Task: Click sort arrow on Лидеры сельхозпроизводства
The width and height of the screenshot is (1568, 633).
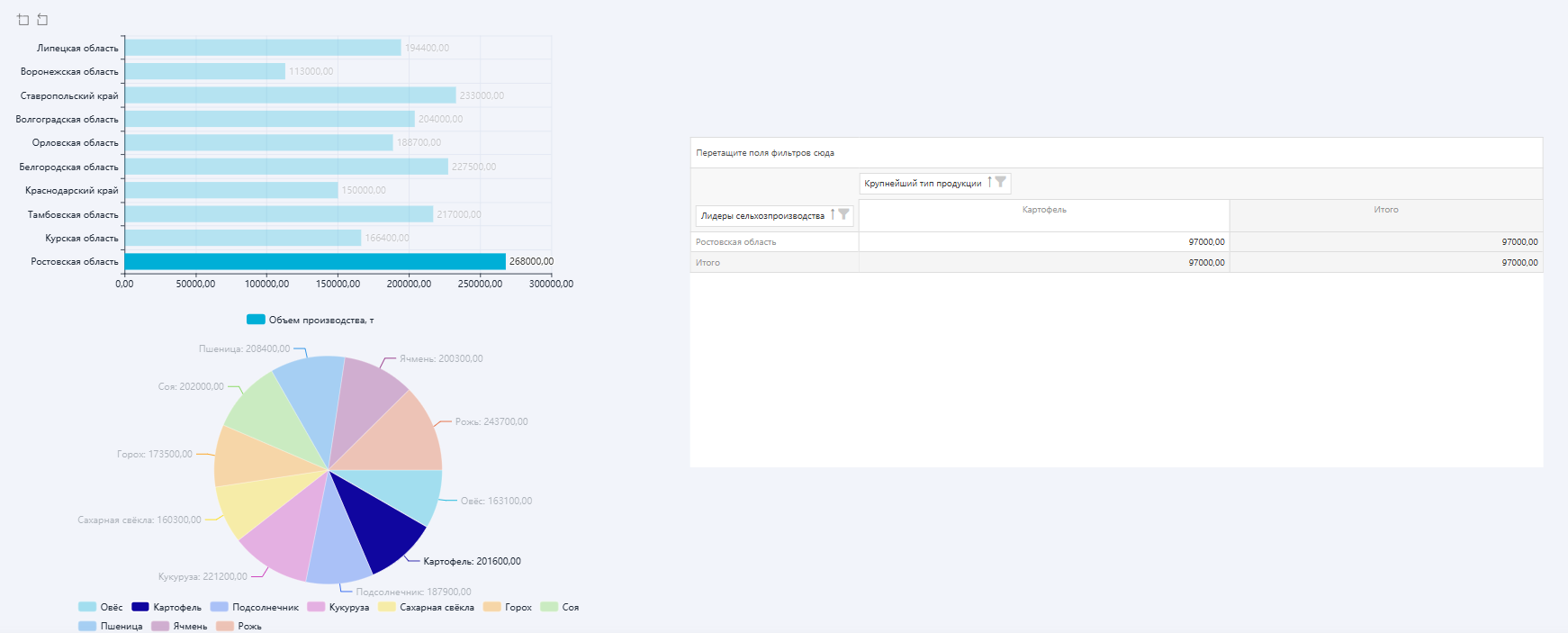Action: pyautogui.click(x=833, y=214)
